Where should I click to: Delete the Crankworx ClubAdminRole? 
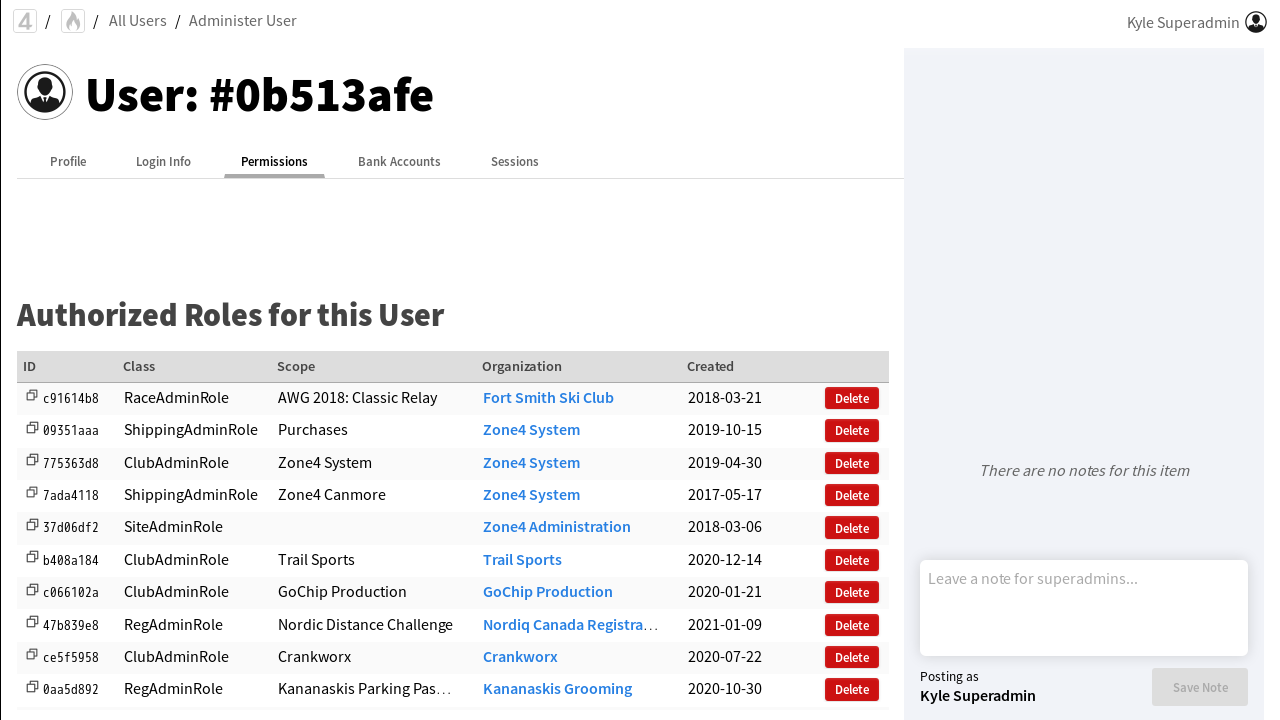click(x=851, y=658)
